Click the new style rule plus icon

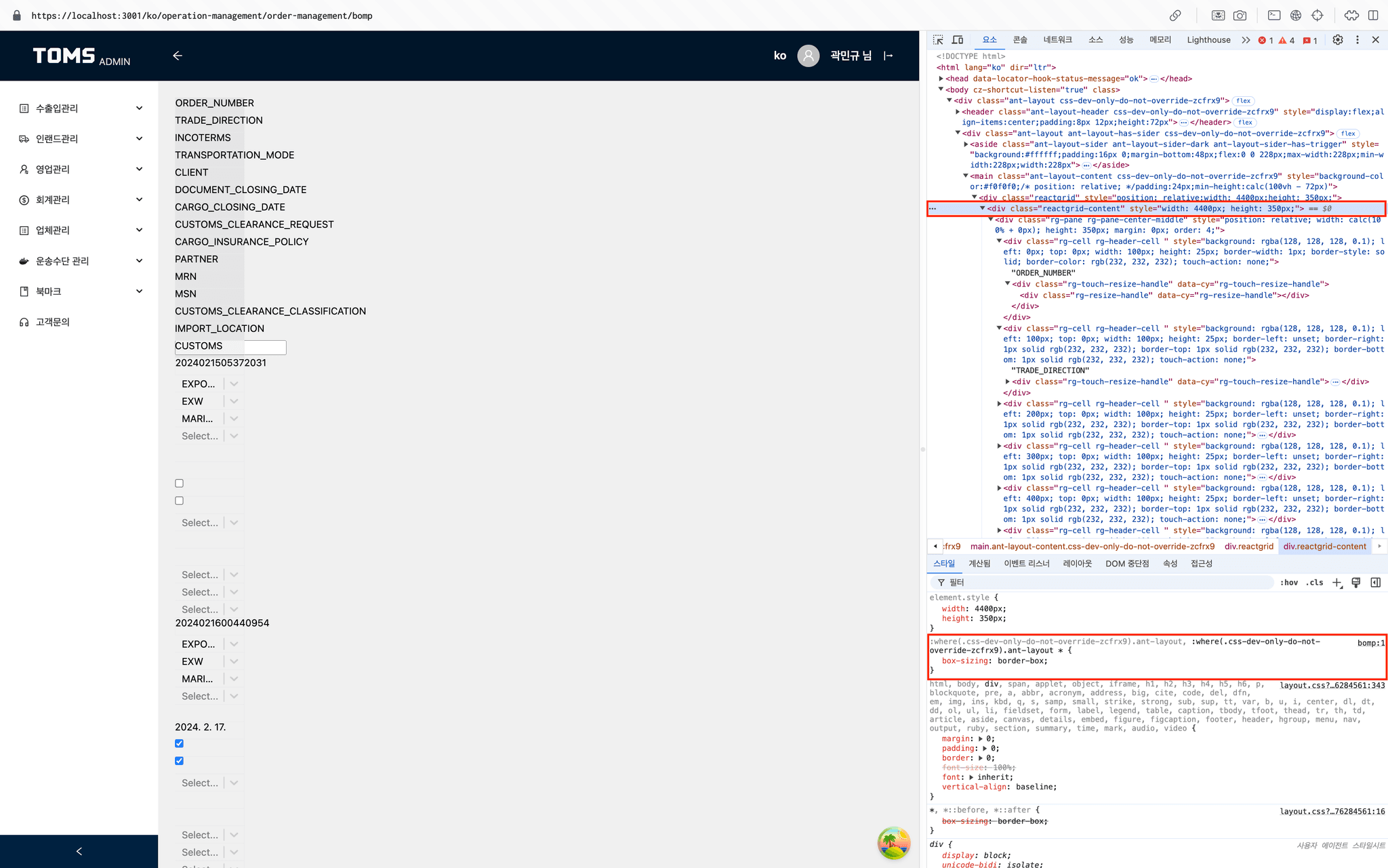1336,583
